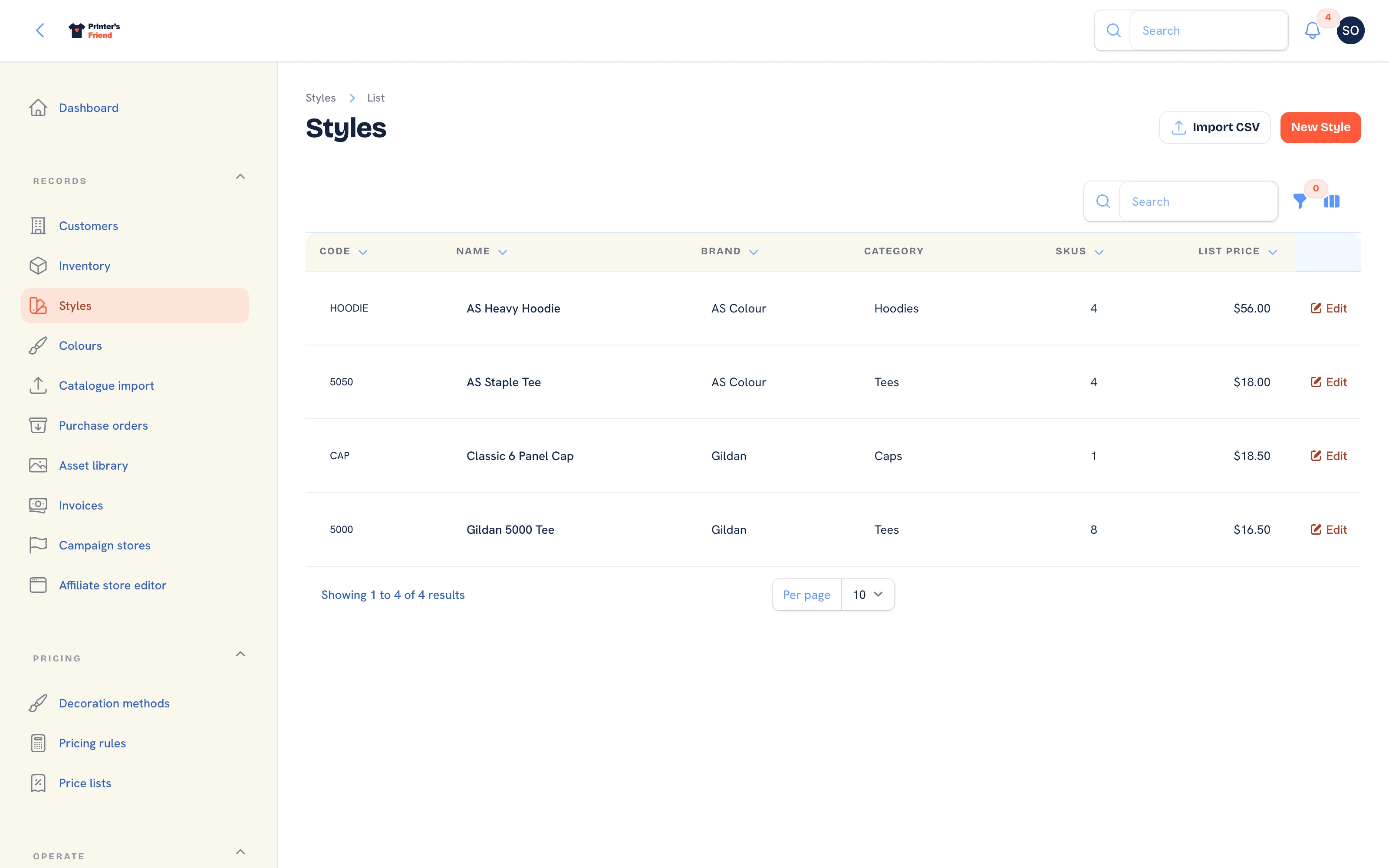Collapse the Pricing sidebar section
Screen dimensions: 1389x868
coord(240,654)
